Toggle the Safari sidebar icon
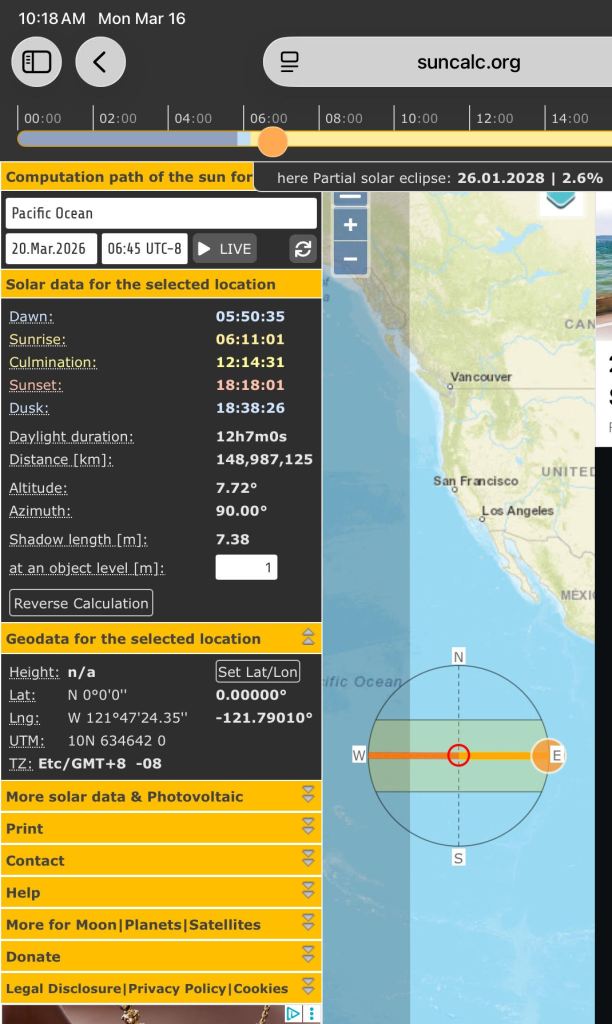The image size is (612, 1024). pos(37,62)
